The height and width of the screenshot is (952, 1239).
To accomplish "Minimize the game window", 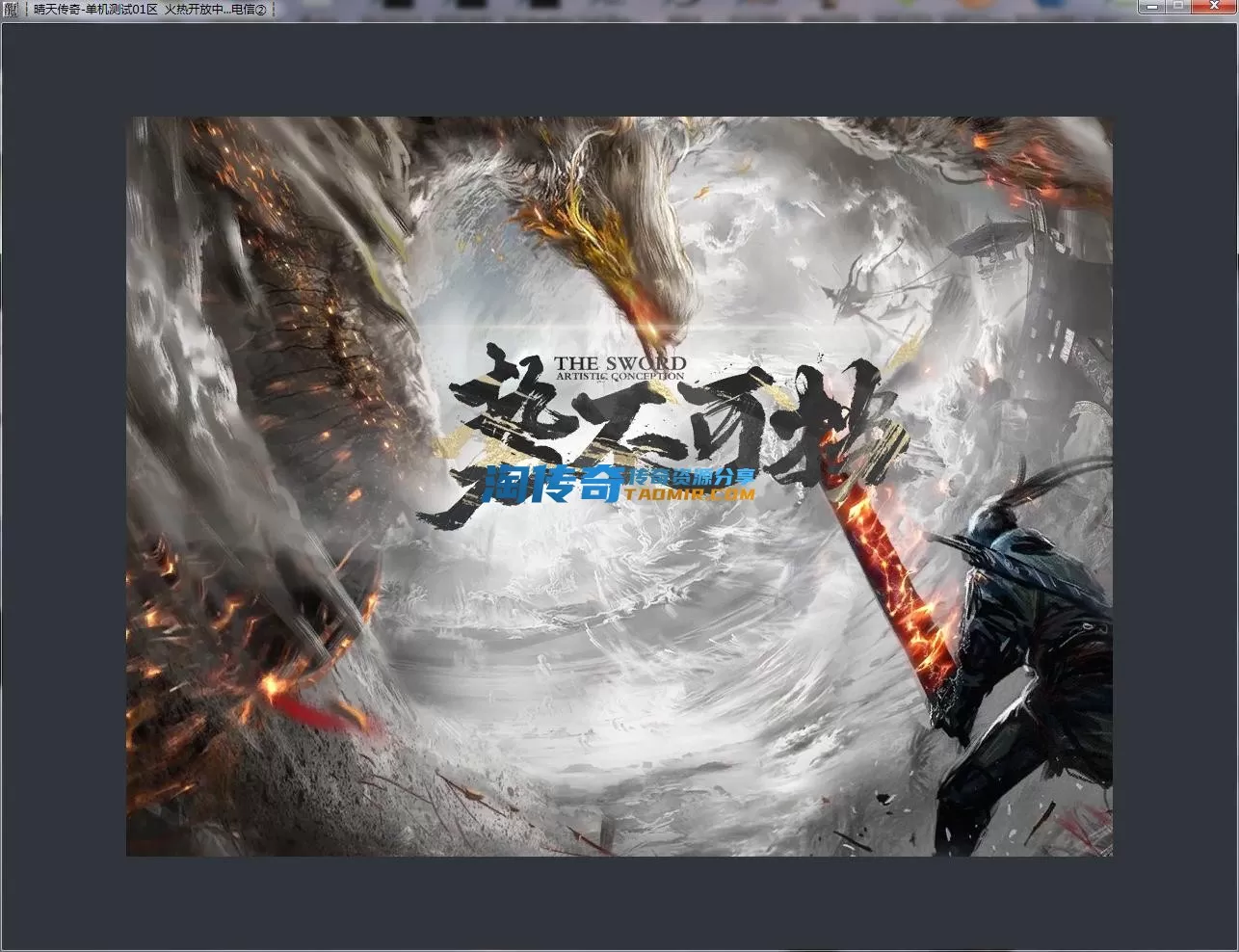I will (1152, 7).
